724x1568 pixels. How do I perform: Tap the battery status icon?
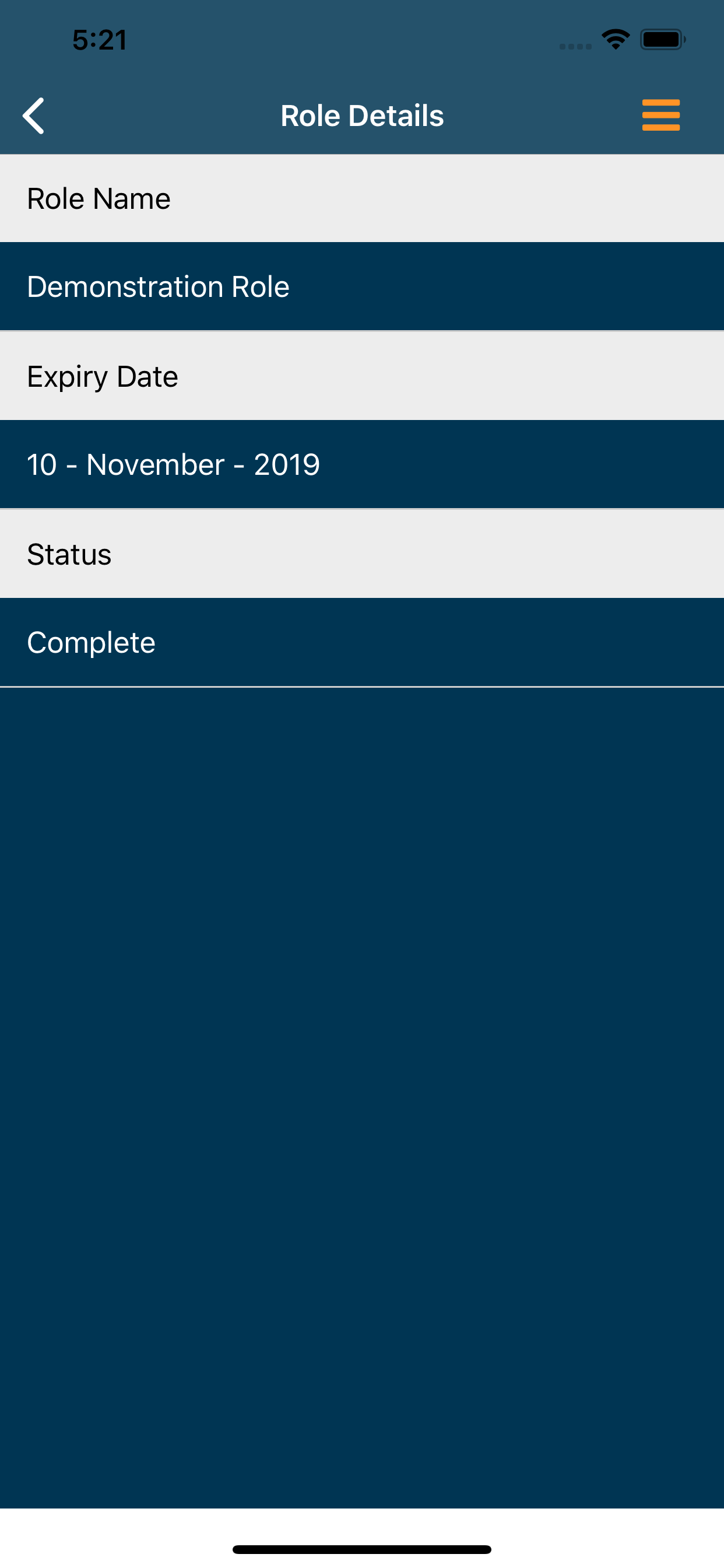[x=662, y=40]
